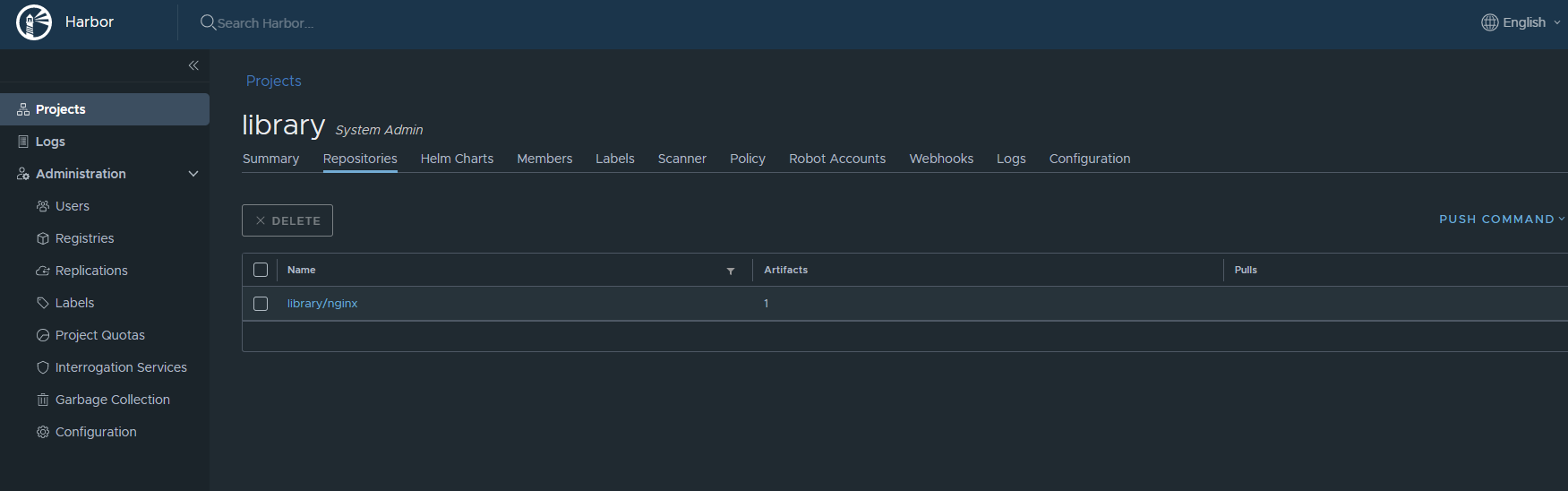Click the Harbor title text

tap(90, 22)
